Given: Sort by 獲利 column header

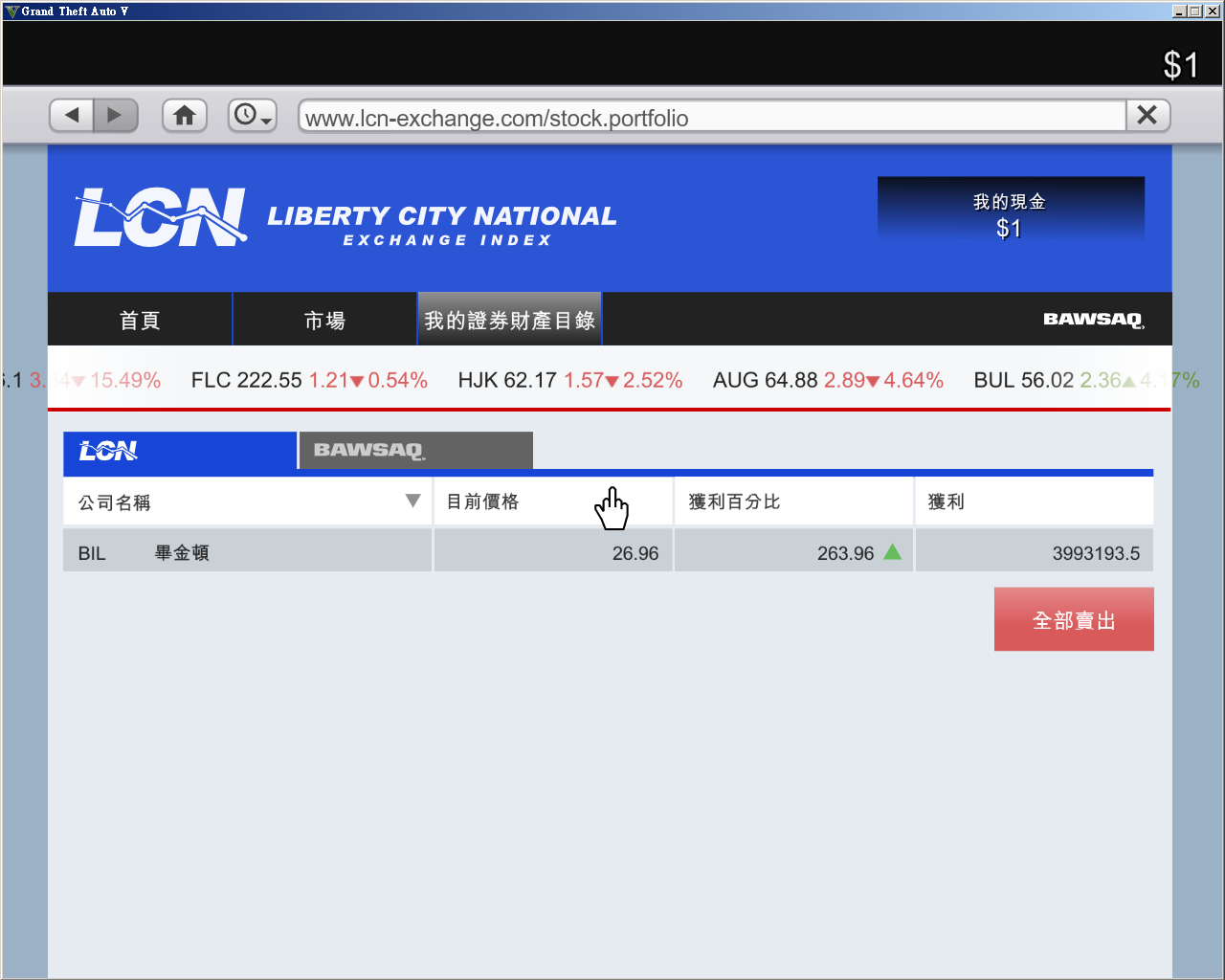Looking at the screenshot, I should coord(1035,501).
